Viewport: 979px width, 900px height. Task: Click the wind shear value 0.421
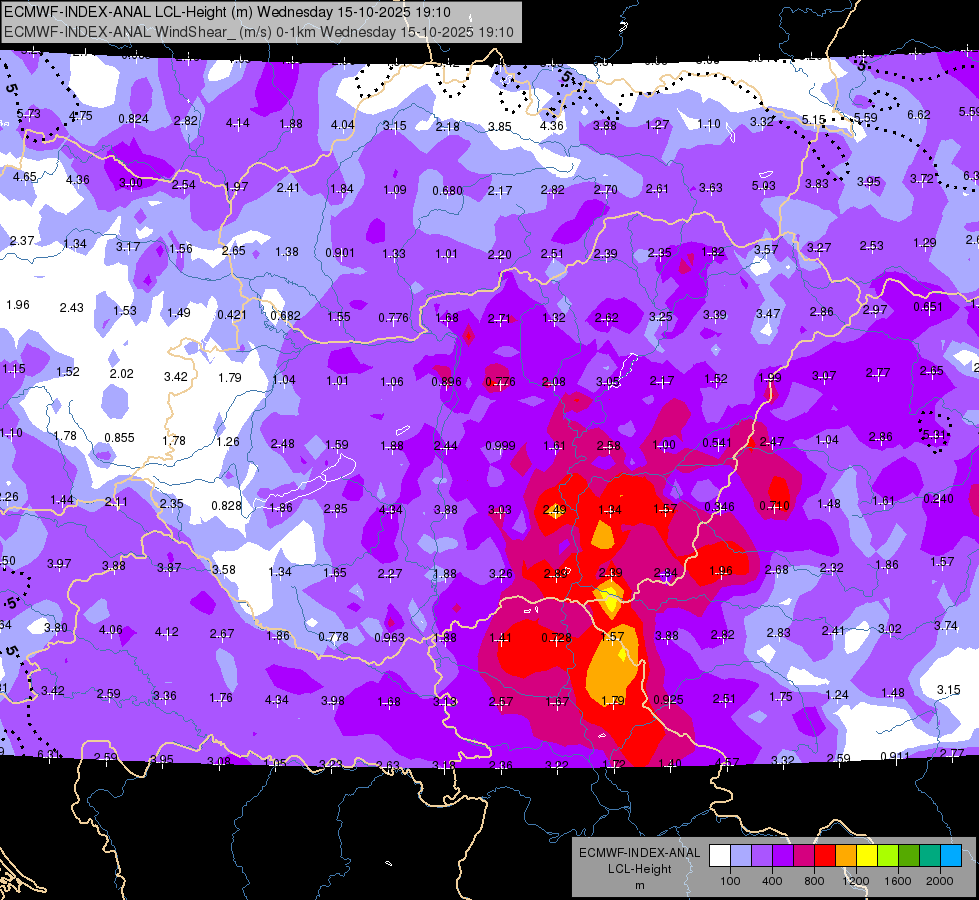point(232,315)
